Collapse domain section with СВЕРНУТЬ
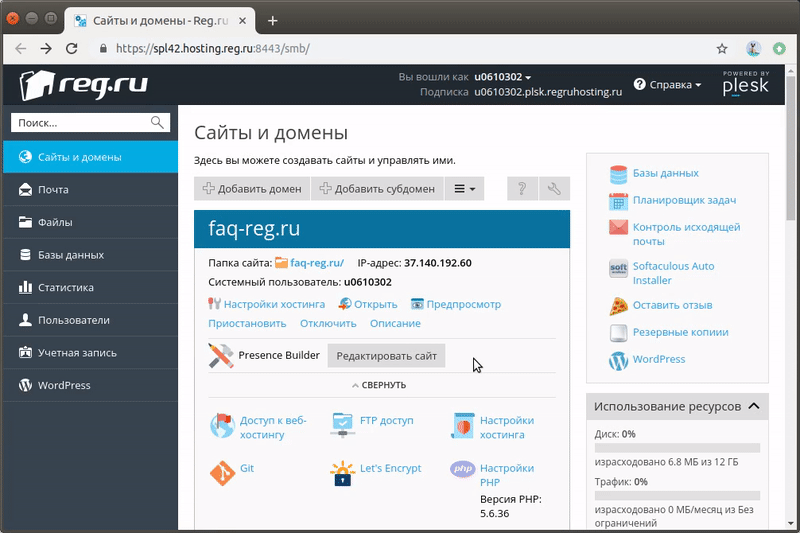 point(379,385)
